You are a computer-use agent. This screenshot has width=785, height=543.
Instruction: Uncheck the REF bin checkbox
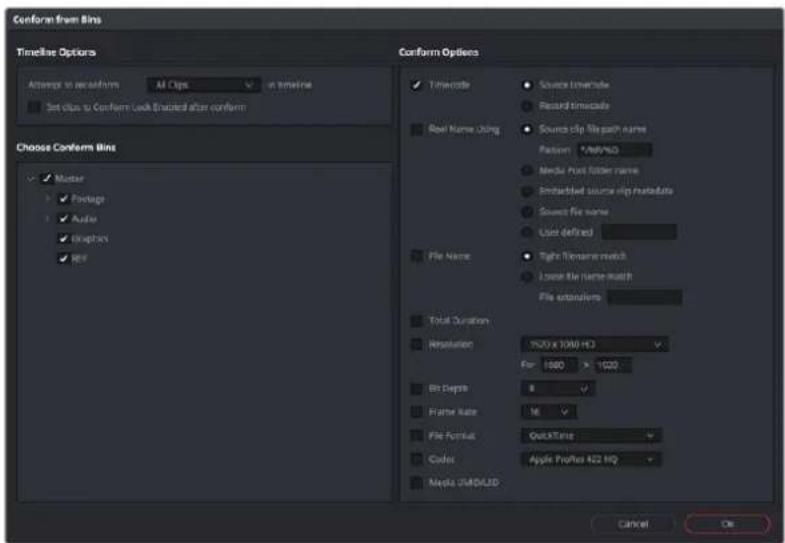click(x=63, y=258)
